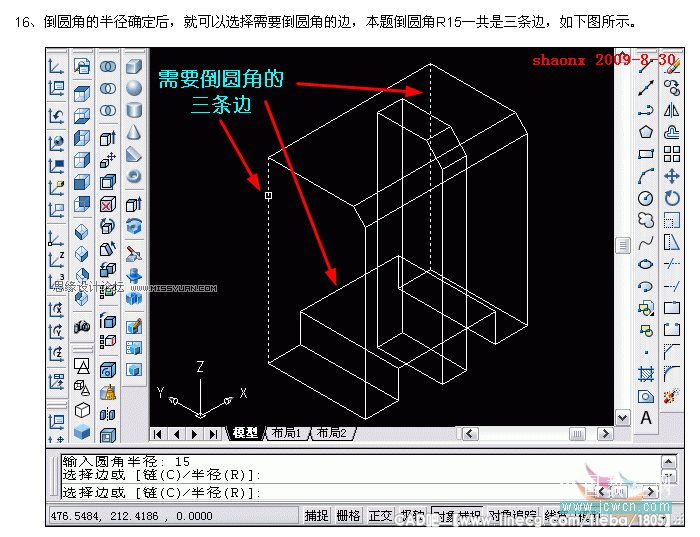The height and width of the screenshot is (537, 700).
Task: Click the Subtract solids icon
Action: pos(108,88)
